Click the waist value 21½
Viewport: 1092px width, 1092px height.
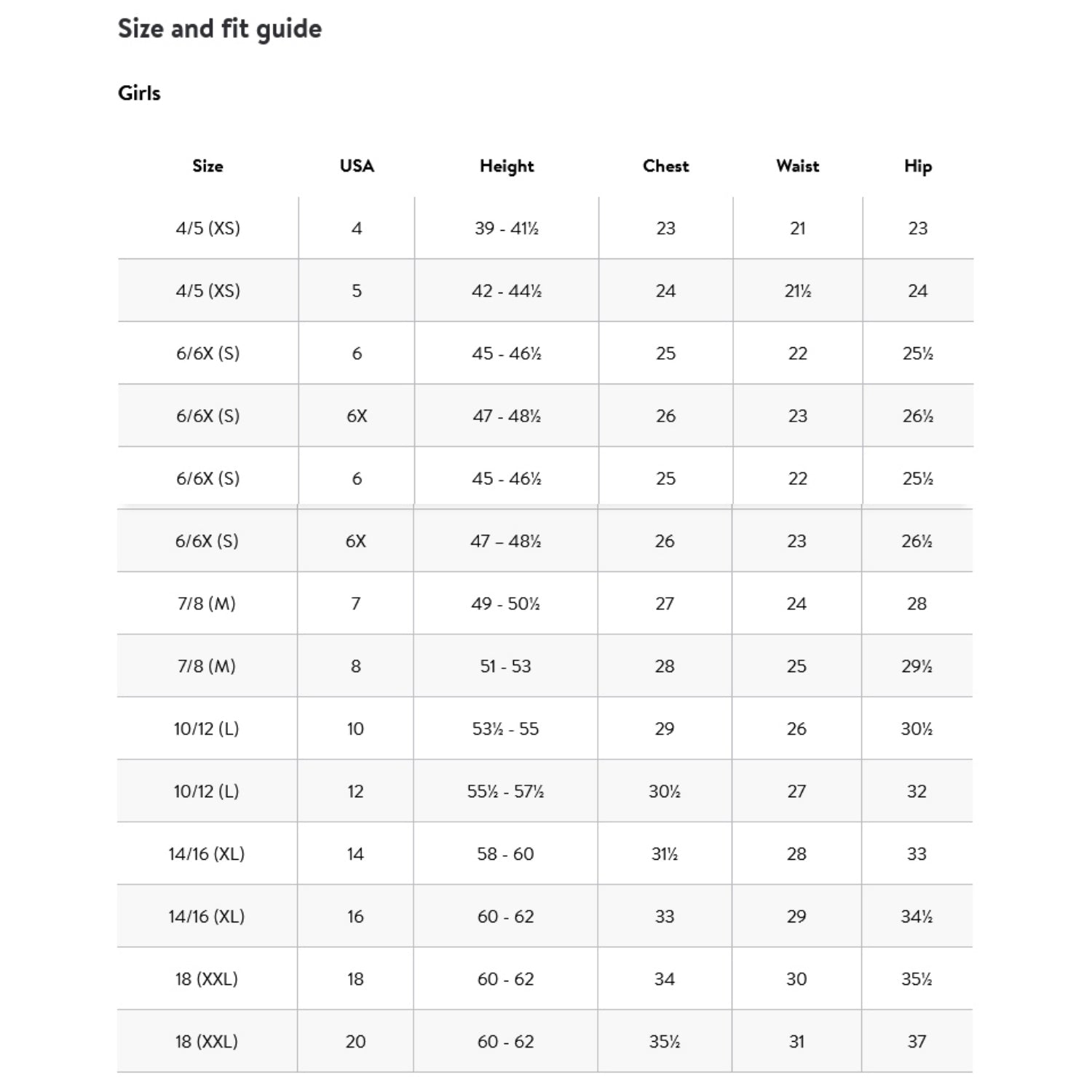pos(798,291)
